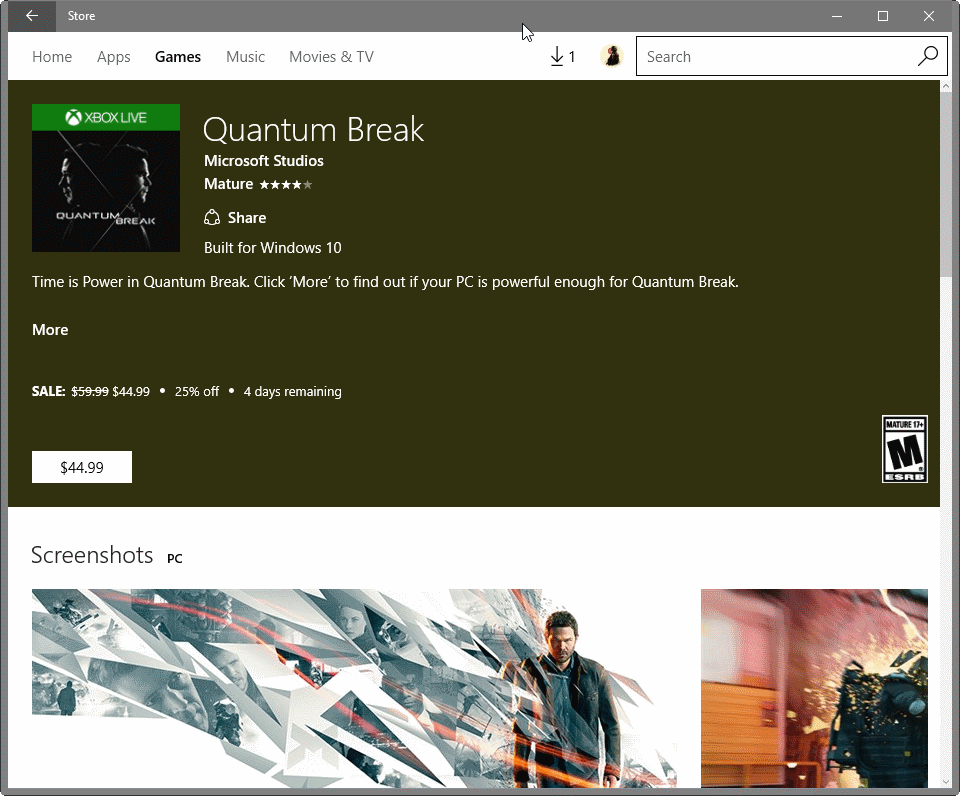
Task: Buy the game for $44.99
Action: [82, 467]
